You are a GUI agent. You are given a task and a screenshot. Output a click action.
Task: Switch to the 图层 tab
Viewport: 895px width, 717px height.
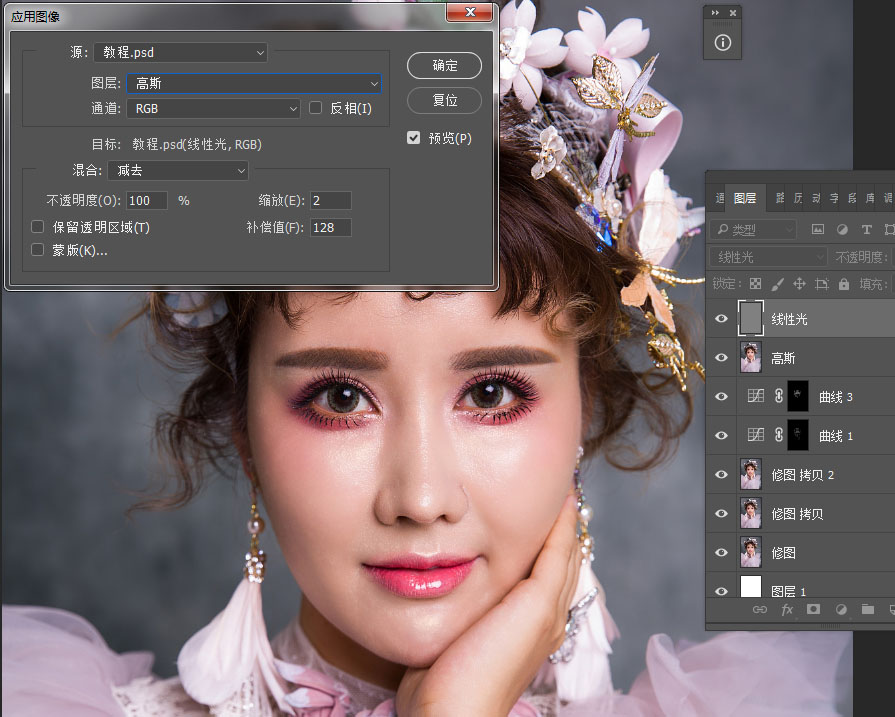click(x=744, y=198)
